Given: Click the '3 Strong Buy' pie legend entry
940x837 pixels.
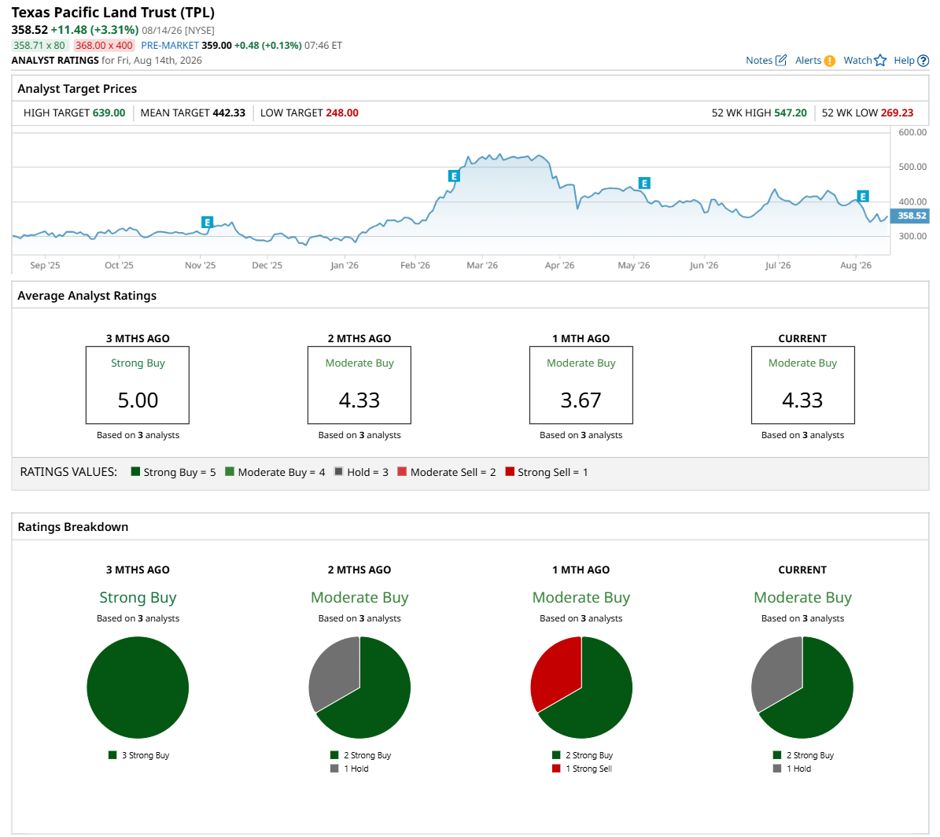Looking at the screenshot, I should coord(139,755).
